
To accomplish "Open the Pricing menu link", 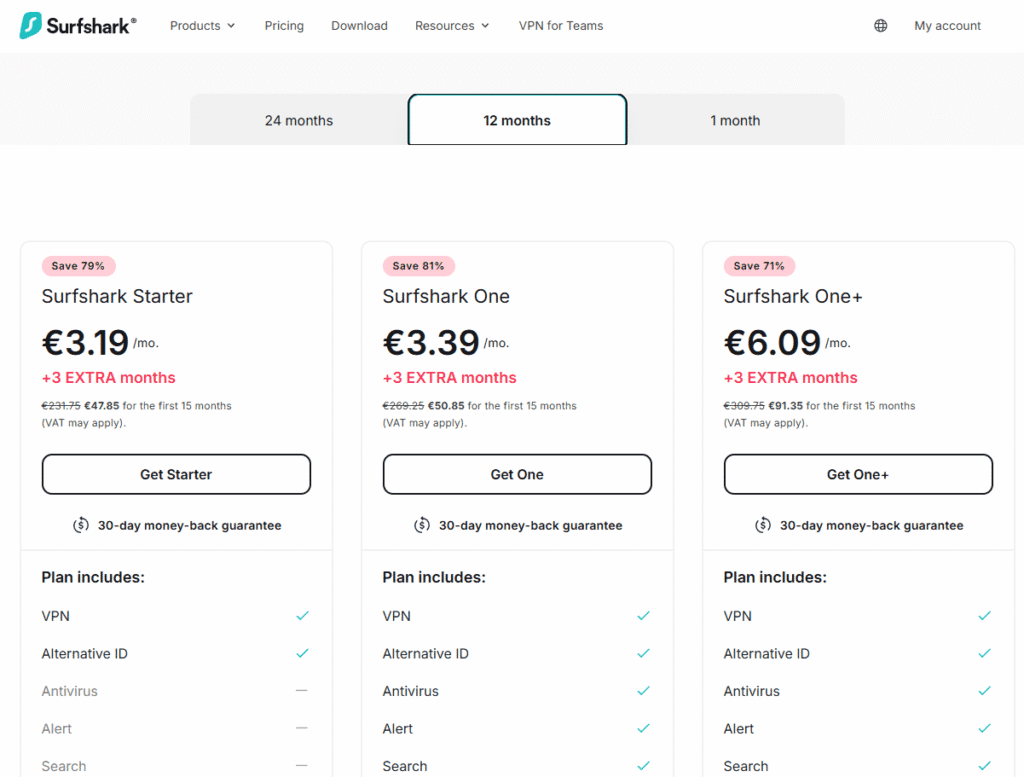I will 284,25.
